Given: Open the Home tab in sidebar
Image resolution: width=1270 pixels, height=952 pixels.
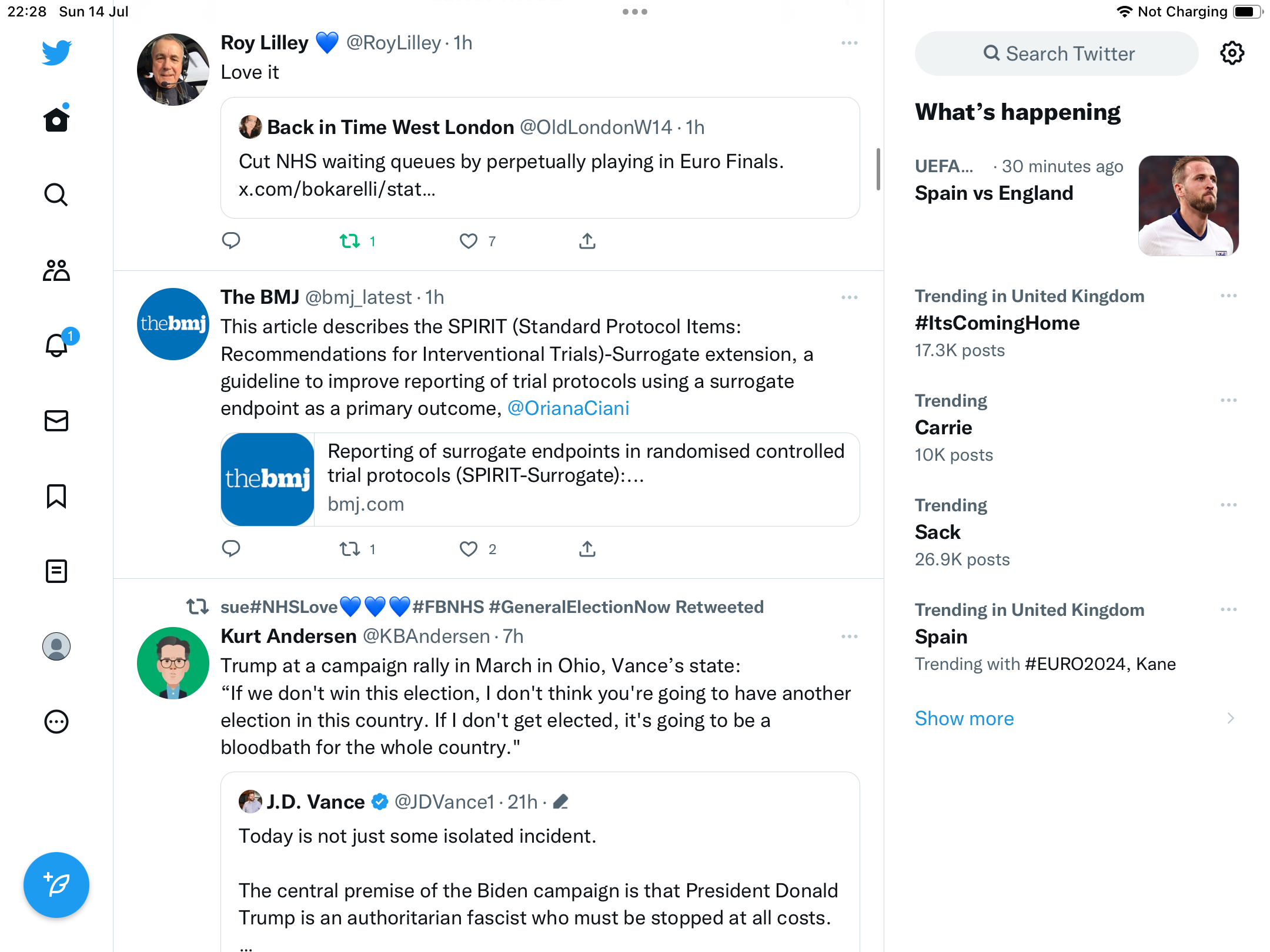Looking at the screenshot, I should (x=56, y=120).
